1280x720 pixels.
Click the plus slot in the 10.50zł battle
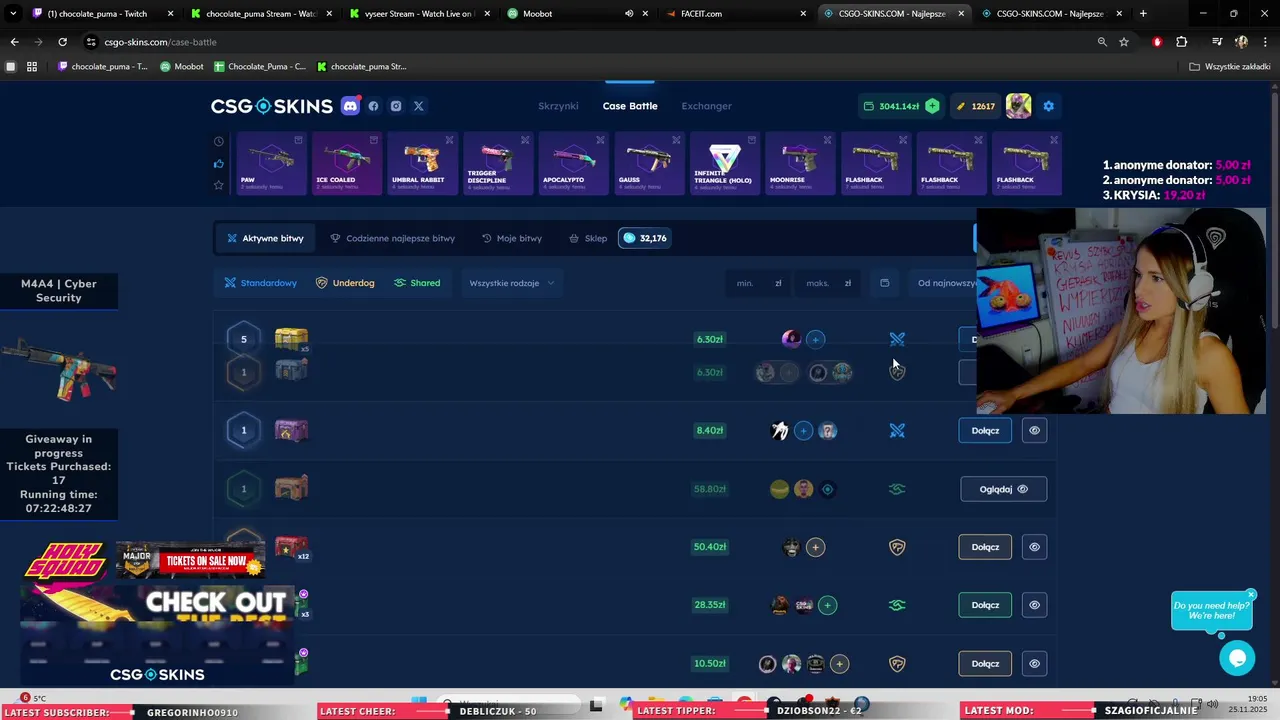[840, 664]
